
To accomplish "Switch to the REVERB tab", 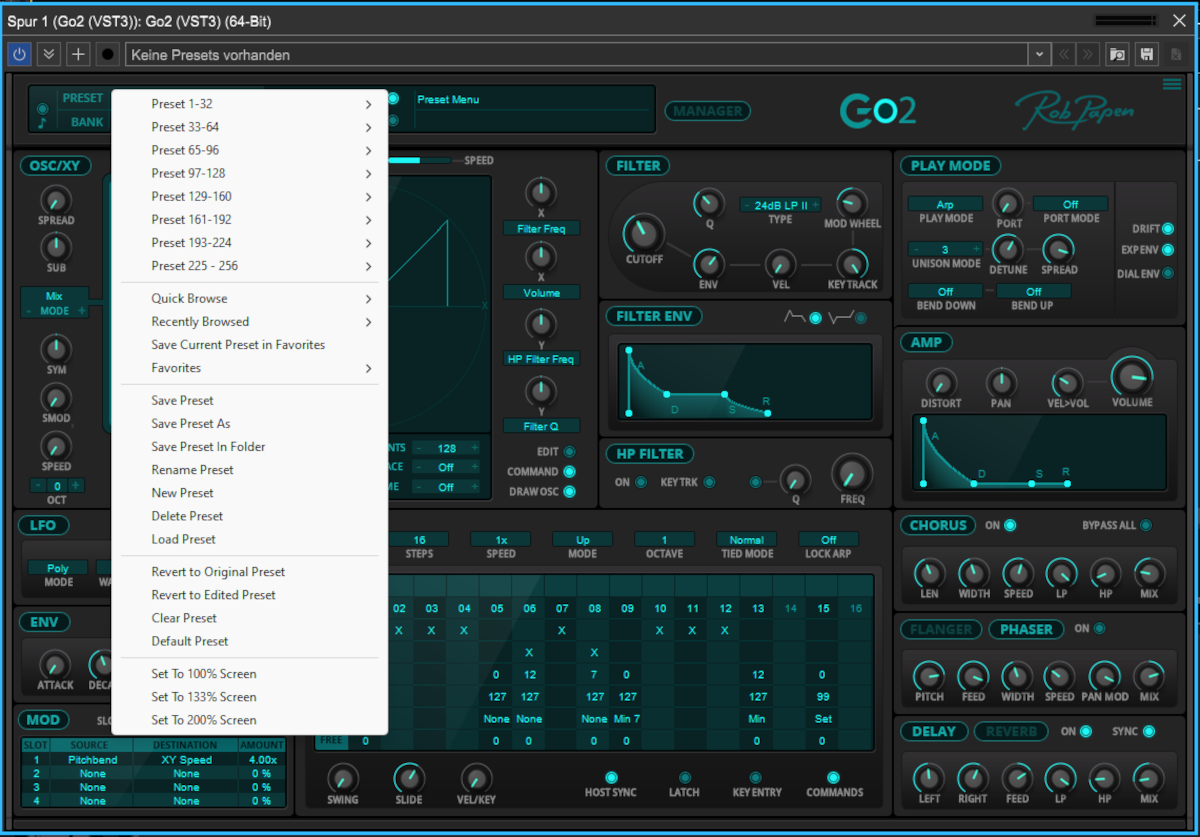I will point(1011,731).
